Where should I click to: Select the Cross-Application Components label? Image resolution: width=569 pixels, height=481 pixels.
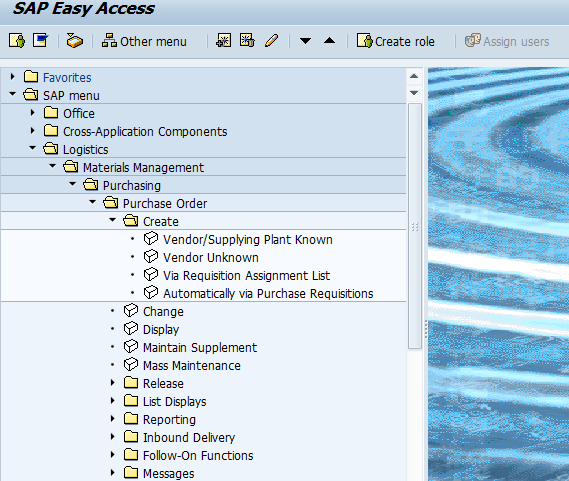(145, 131)
